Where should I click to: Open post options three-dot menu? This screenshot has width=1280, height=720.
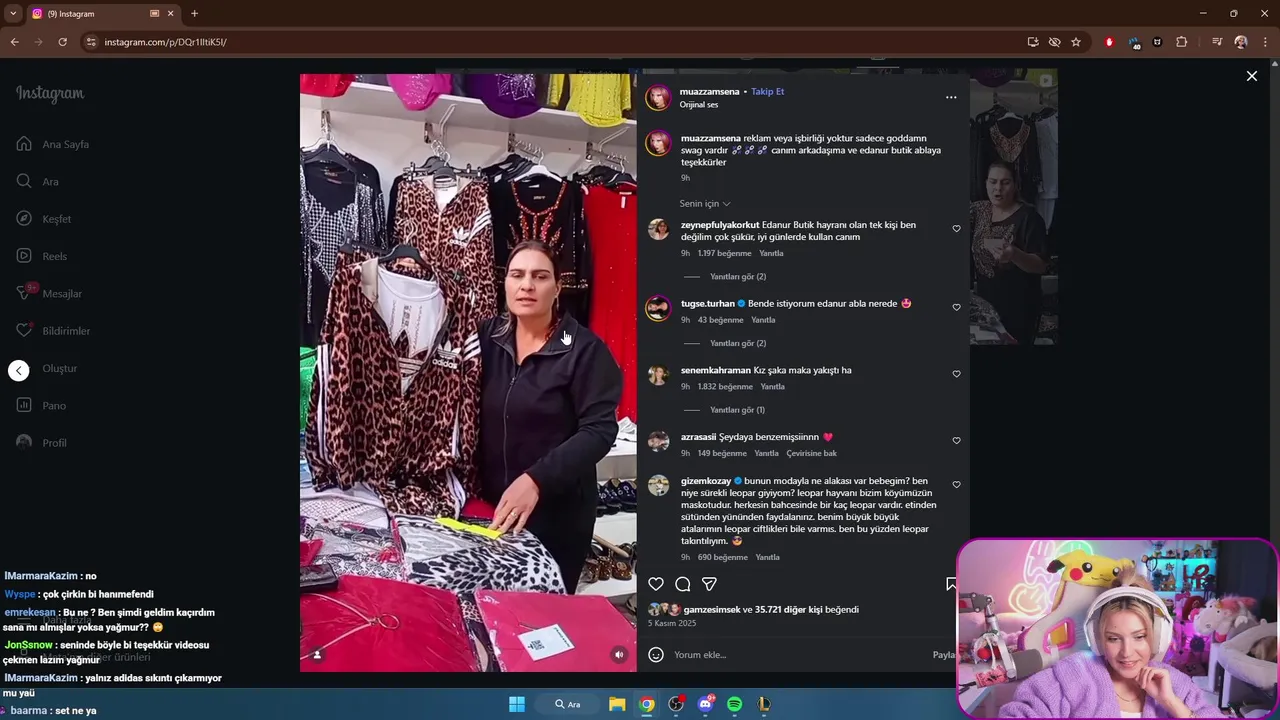pyautogui.click(x=951, y=97)
